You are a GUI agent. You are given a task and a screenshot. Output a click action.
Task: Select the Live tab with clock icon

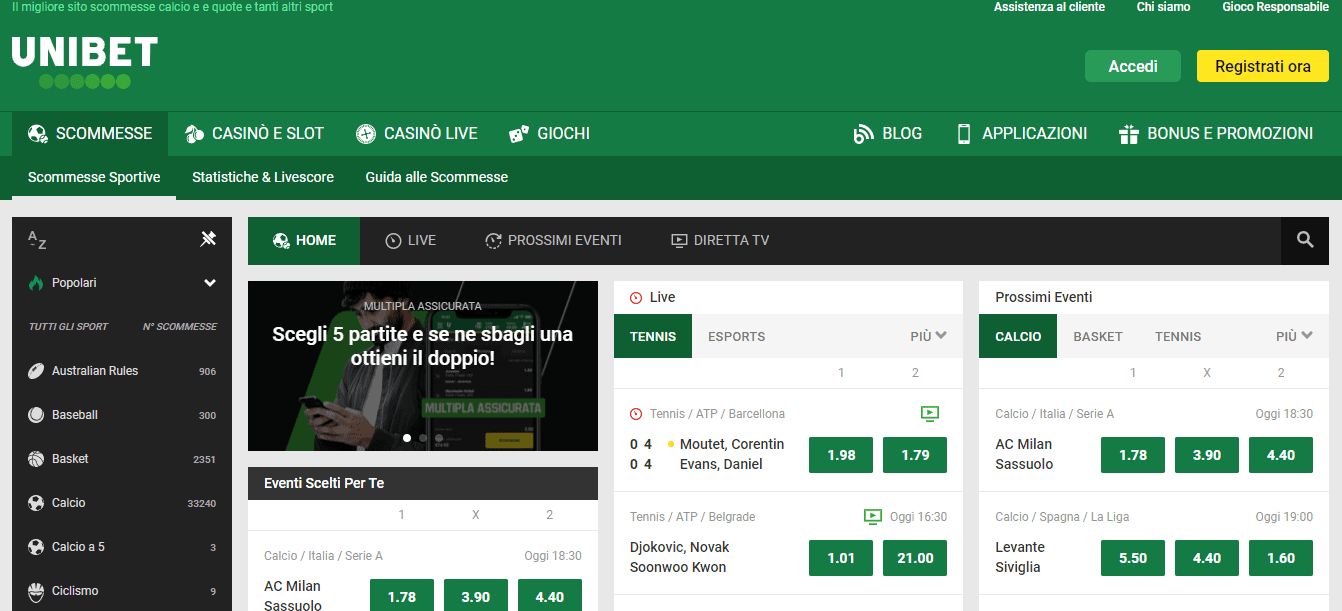pos(411,240)
